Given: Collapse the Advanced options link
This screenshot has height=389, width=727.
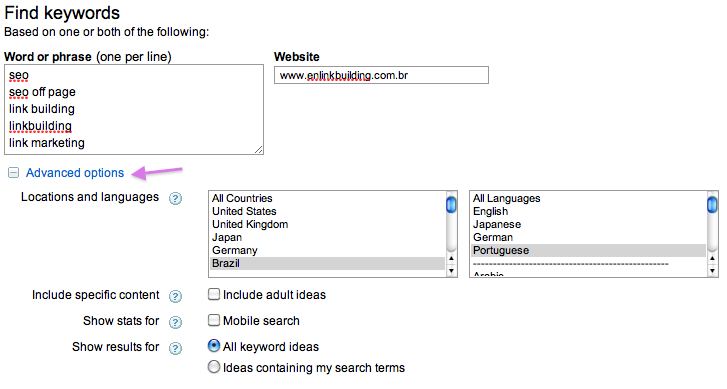Looking at the screenshot, I should 75,173.
